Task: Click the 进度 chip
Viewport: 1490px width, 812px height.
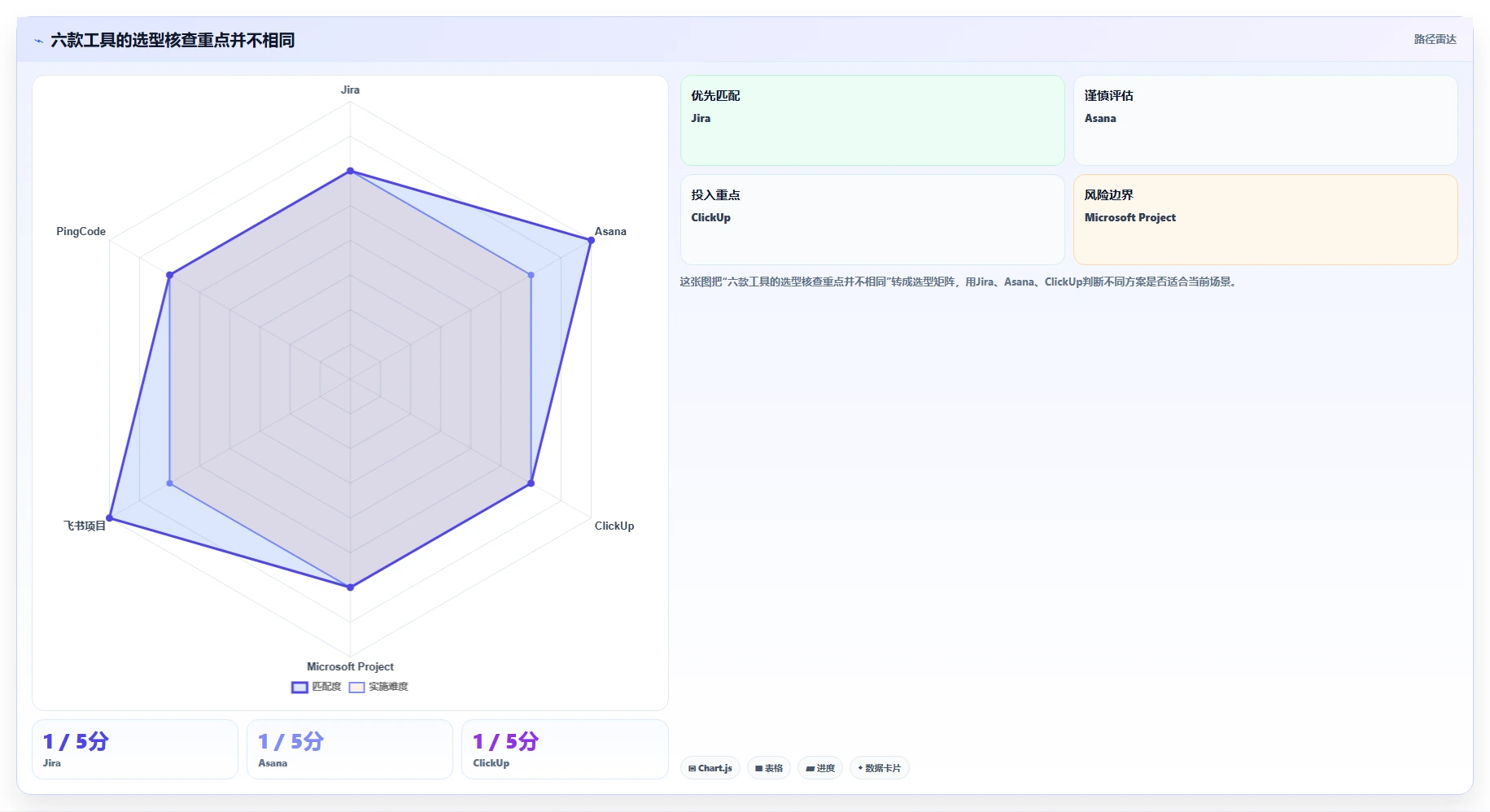Action: (820, 768)
